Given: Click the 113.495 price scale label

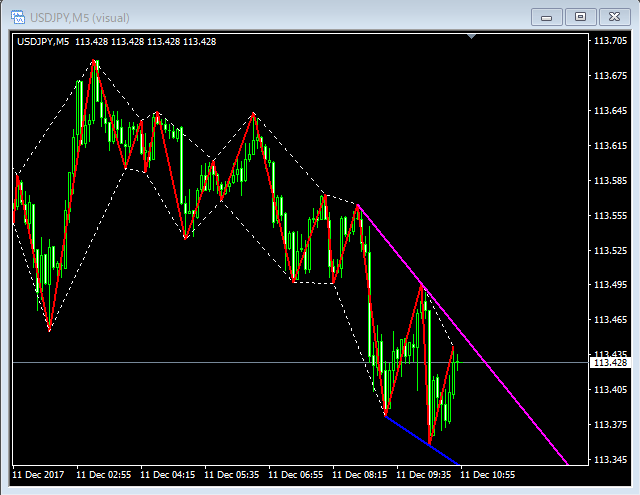Looking at the screenshot, I should [x=610, y=285].
